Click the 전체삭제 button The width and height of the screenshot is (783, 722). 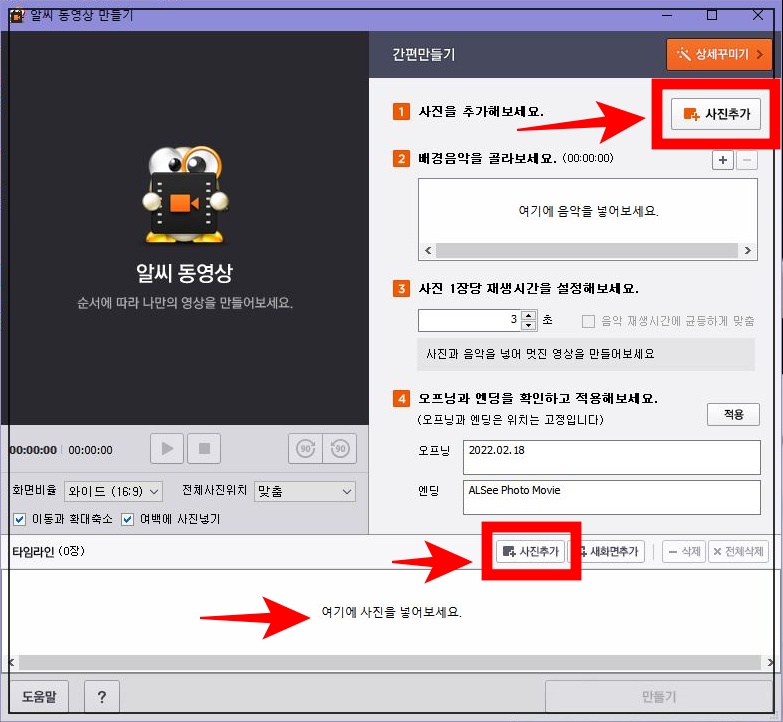point(738,551)
